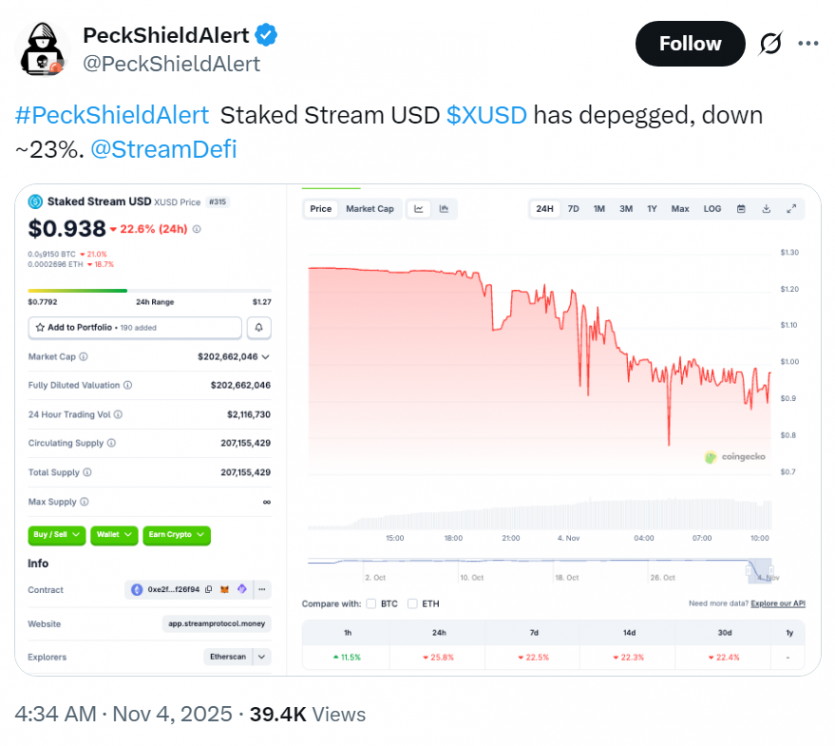Screen dimensions: 835x746
Task: Open more contract options via ellipsis icon
Action: (261, 590)
